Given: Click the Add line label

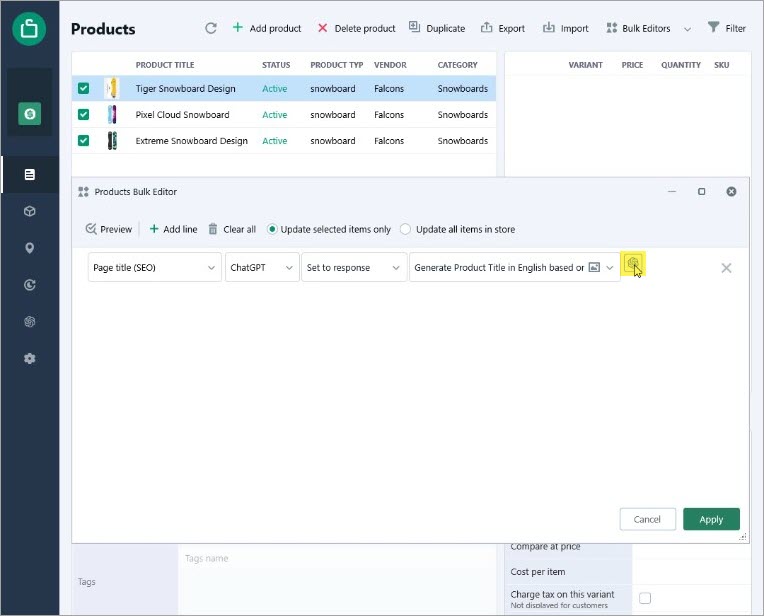Looking at the screenshot, I should coord(180,229).
